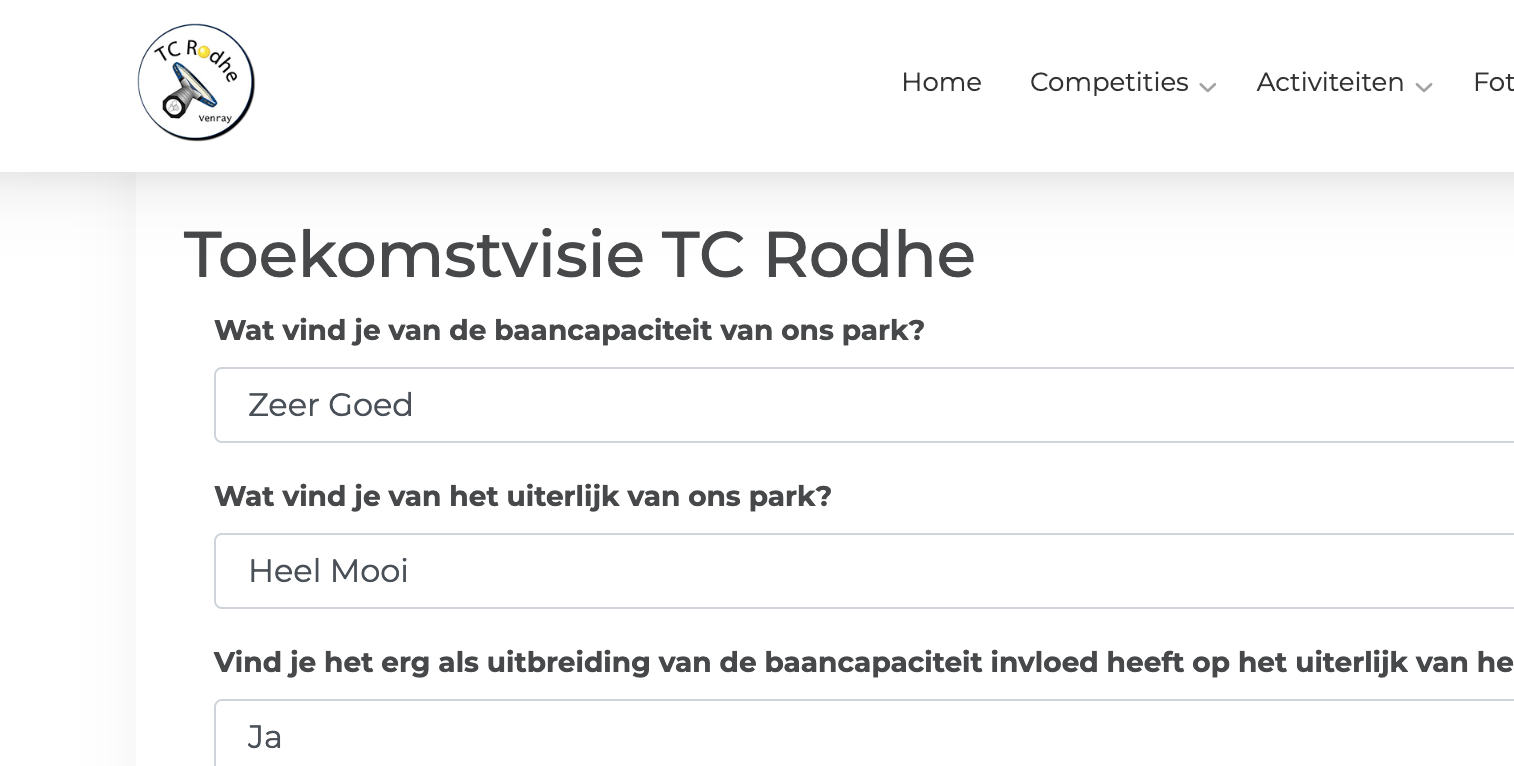Expand the chevron next to Activiteiten
The width and height of the screenshot is (1514, 766).
click(1424, 87)
